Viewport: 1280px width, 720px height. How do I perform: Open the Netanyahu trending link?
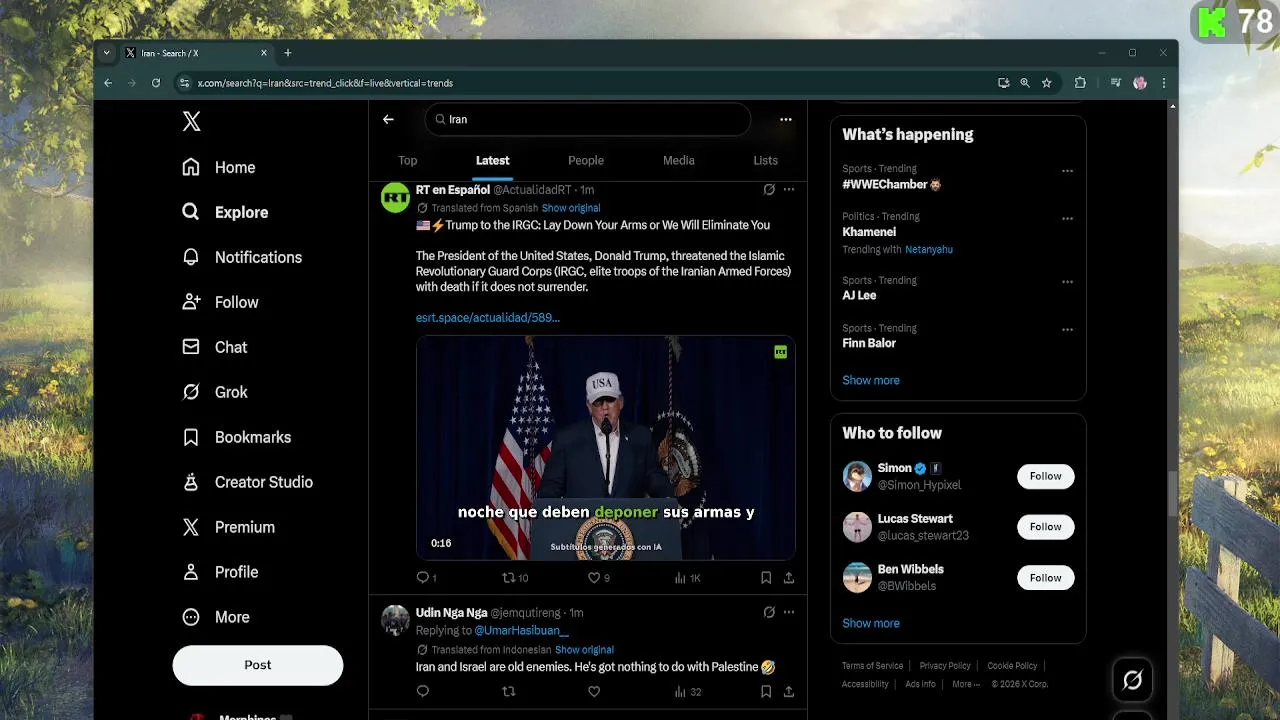click(929, 250)
